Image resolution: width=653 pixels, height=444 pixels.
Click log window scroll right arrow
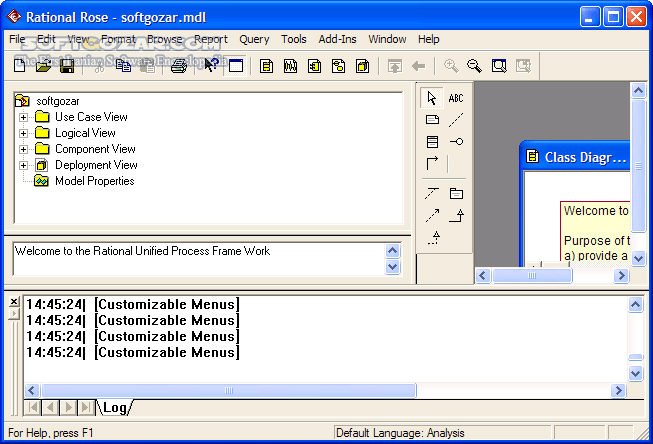coord(618,390)
